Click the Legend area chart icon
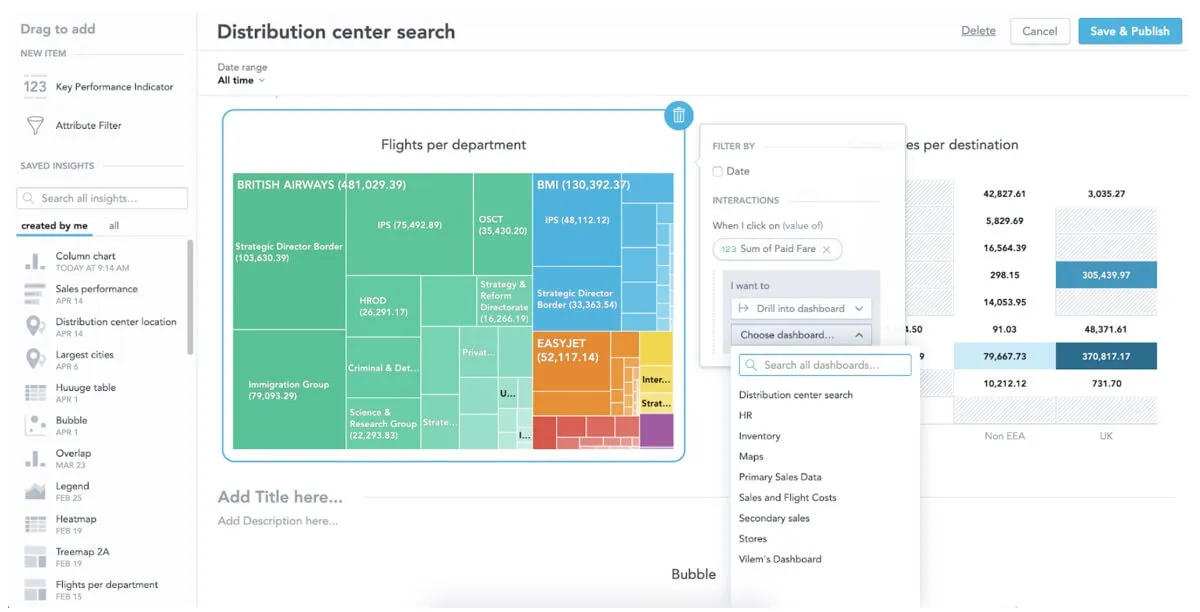 coord(35,491)
